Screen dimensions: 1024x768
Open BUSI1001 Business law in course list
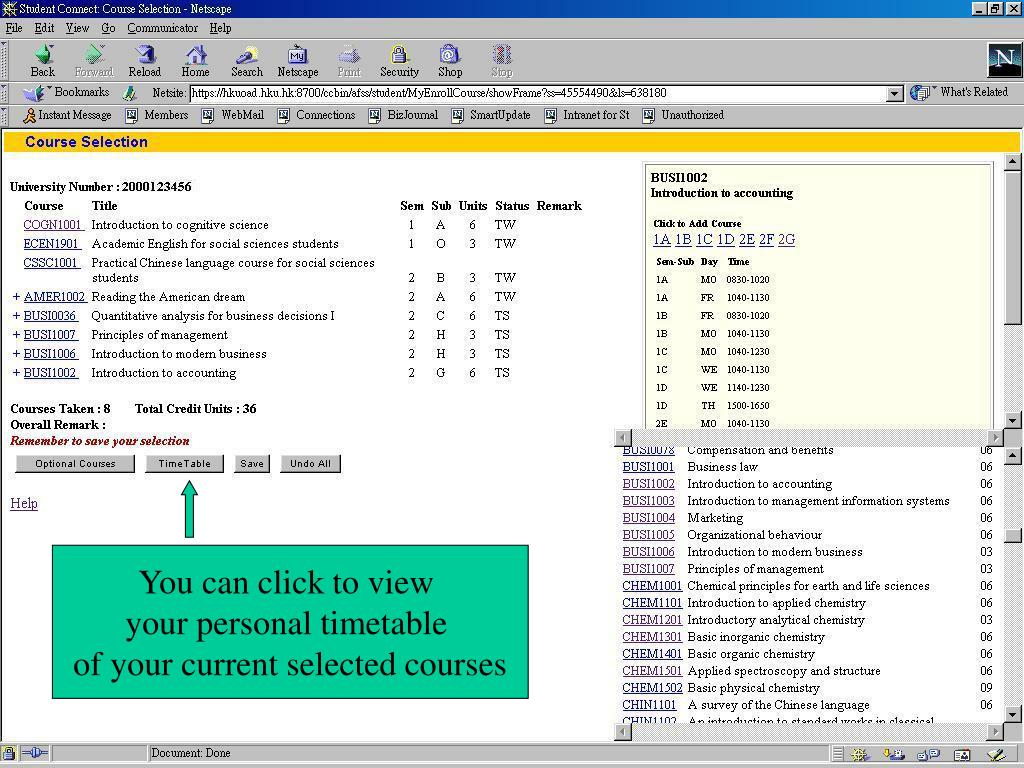[x=648, y=467]
